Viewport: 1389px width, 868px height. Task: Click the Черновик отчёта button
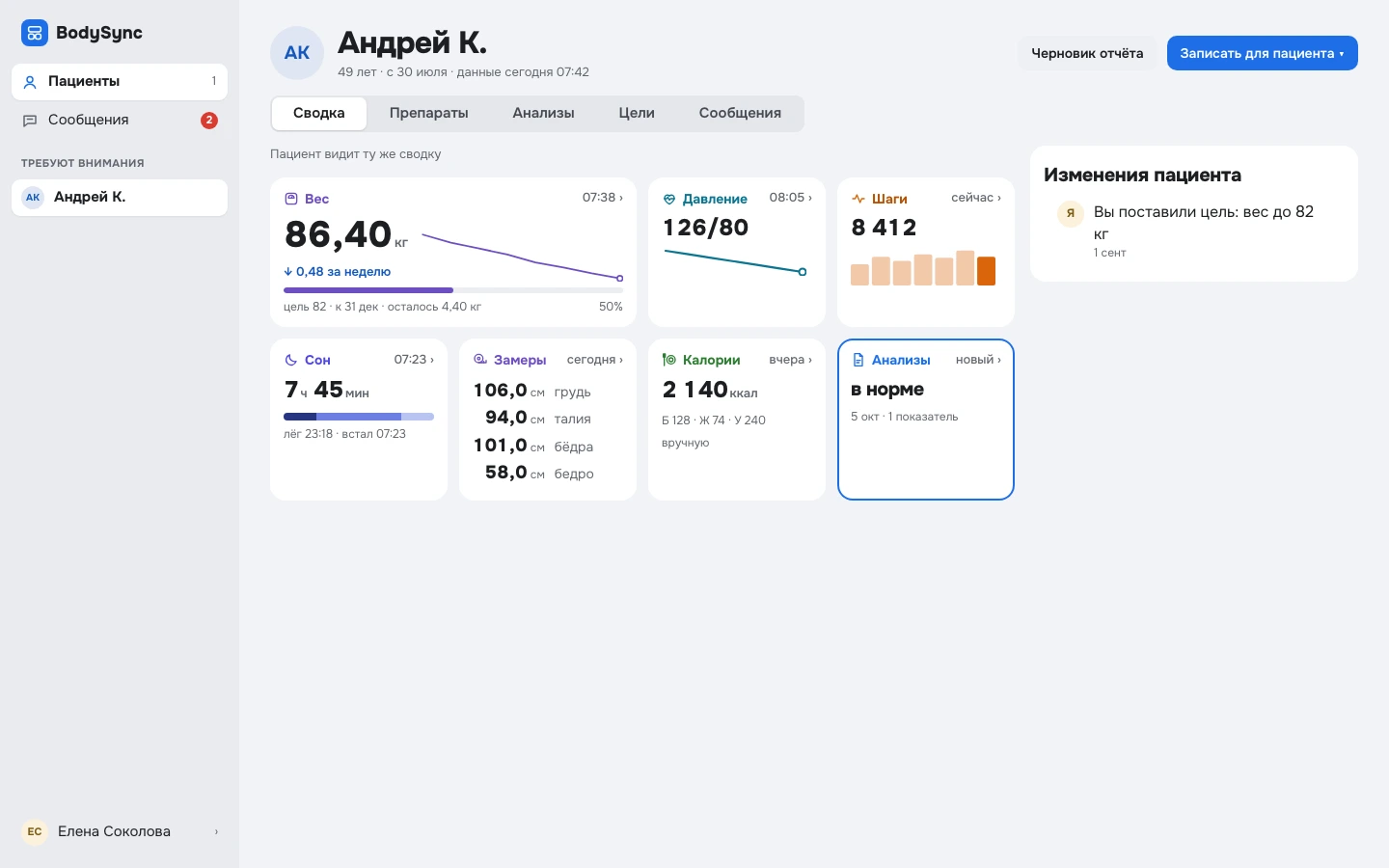point(1087,53)
